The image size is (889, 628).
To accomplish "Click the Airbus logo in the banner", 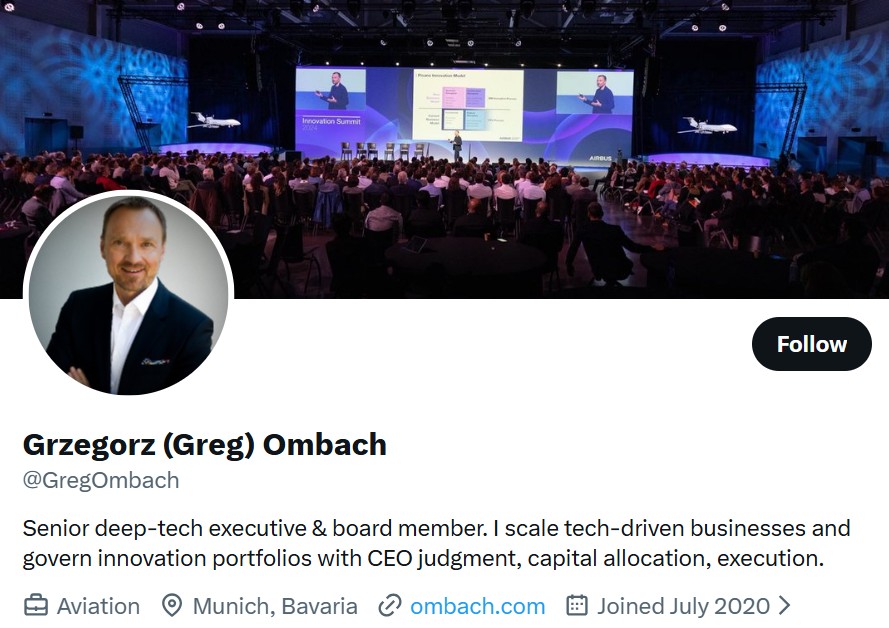I will (x=603, y=157).
